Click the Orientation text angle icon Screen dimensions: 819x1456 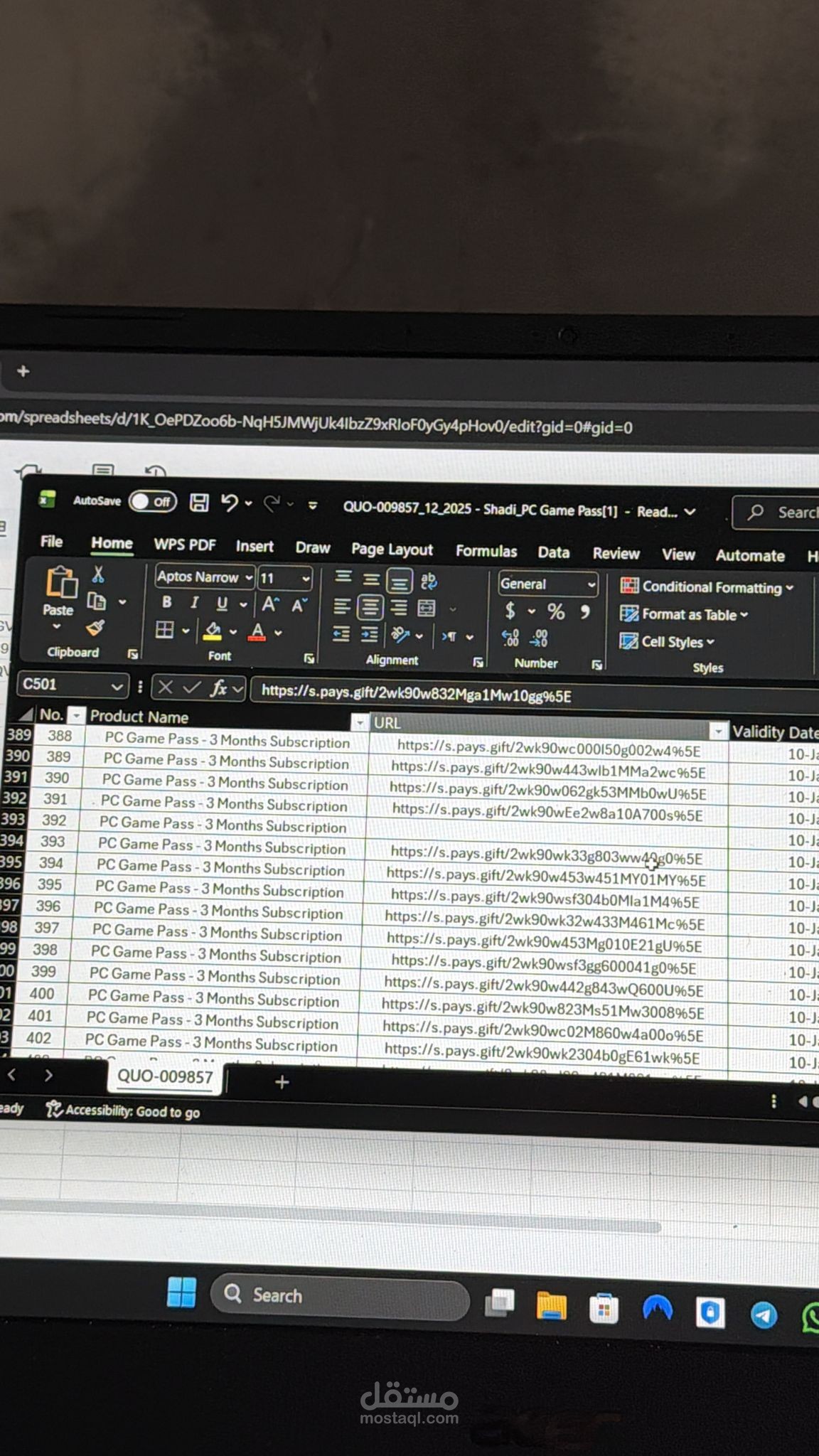click(x=400, y=636)
